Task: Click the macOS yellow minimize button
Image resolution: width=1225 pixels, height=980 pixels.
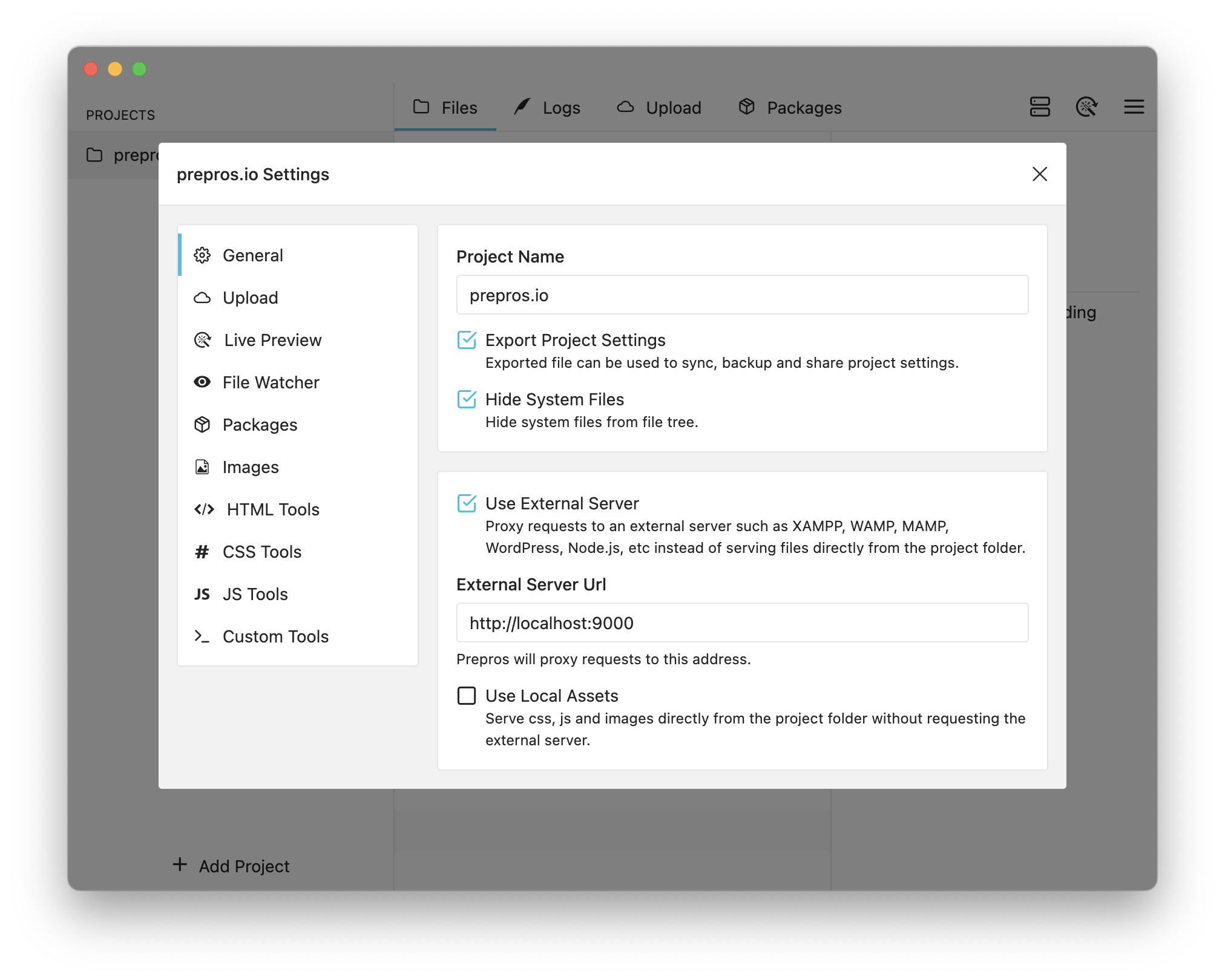Action: coord(115,69)
